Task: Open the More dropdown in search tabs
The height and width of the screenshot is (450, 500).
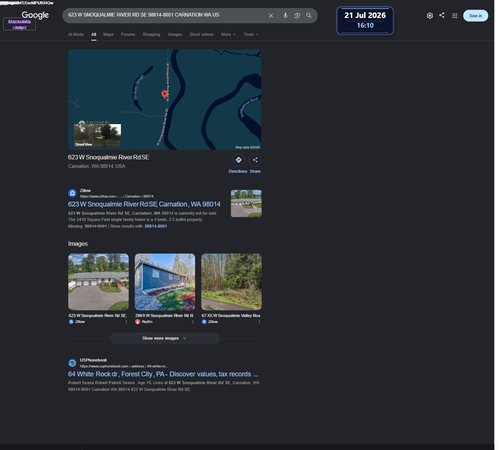Action: (228, 34)
